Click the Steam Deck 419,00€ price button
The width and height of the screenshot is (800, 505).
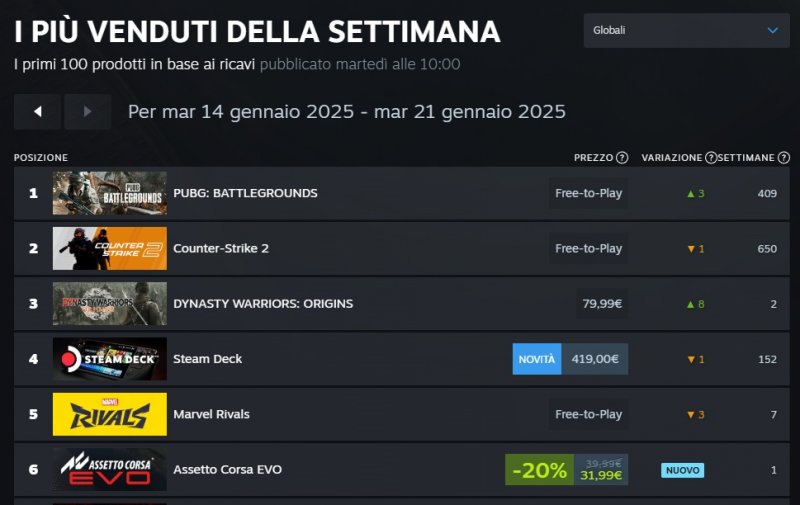[595, 359]
